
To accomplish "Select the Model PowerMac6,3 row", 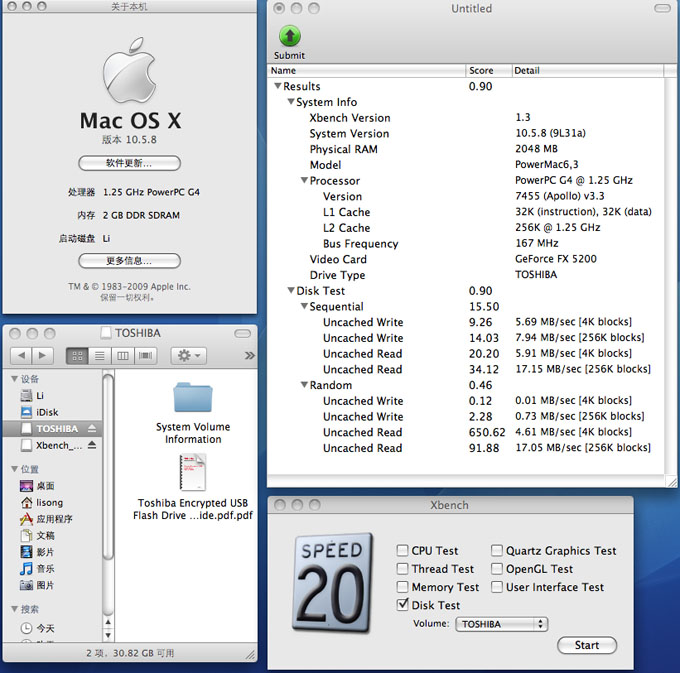I will 465,165.
